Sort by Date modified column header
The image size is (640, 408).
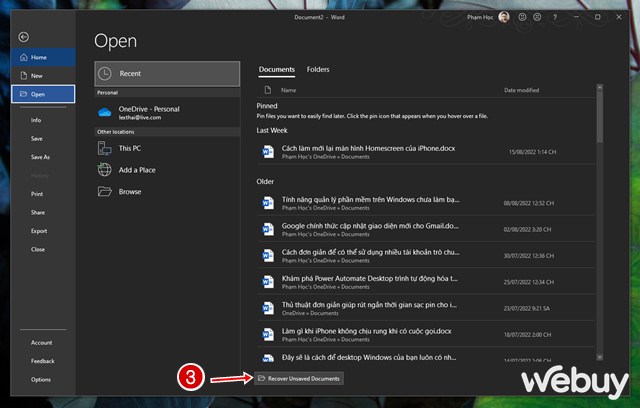[523, 90]
